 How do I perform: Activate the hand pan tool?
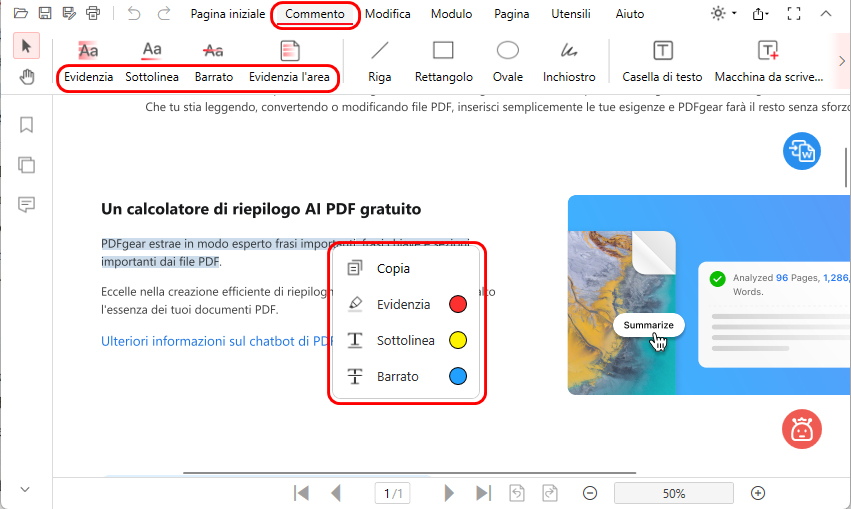click(x=27, y=77)
